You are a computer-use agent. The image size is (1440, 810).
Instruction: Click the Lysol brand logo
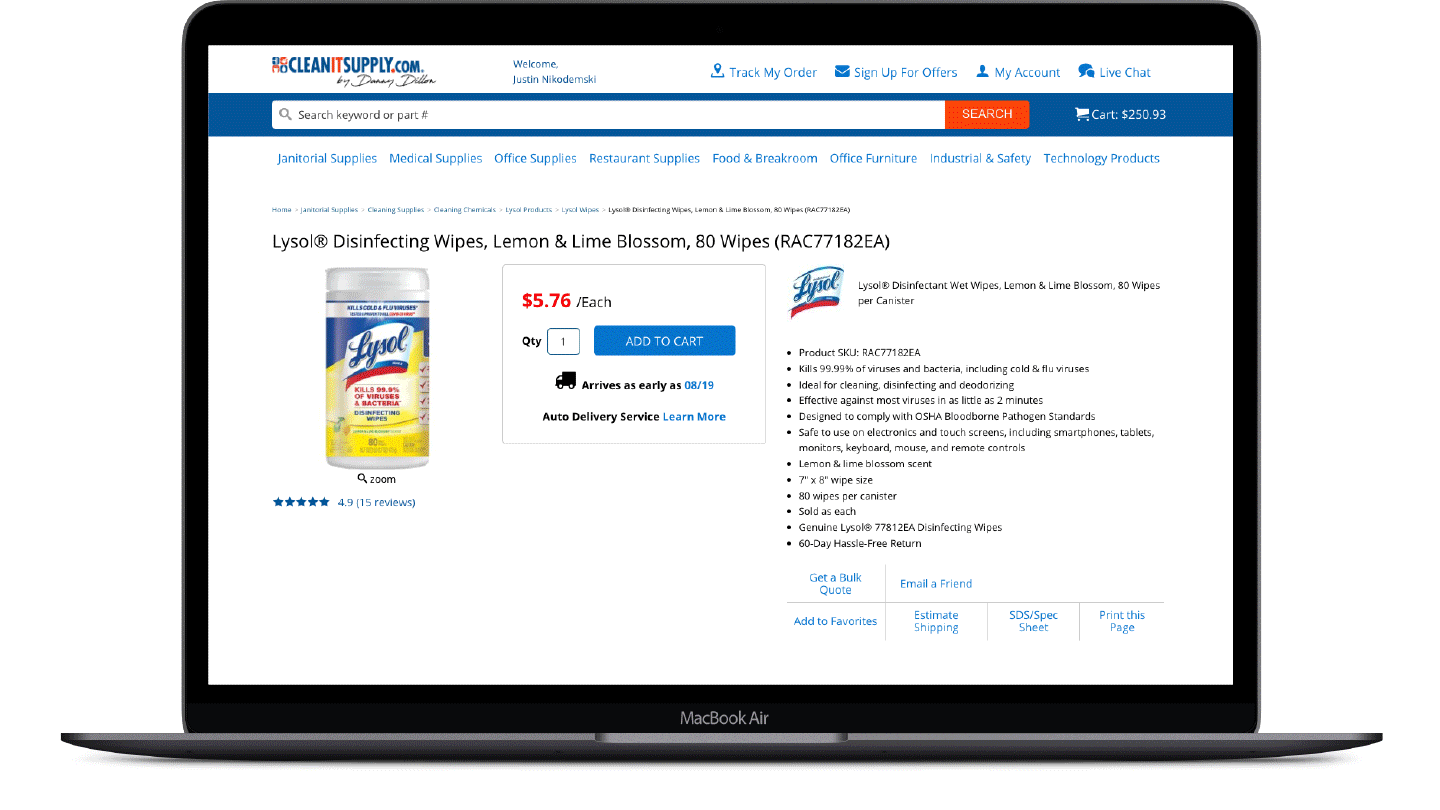point(817,292)
